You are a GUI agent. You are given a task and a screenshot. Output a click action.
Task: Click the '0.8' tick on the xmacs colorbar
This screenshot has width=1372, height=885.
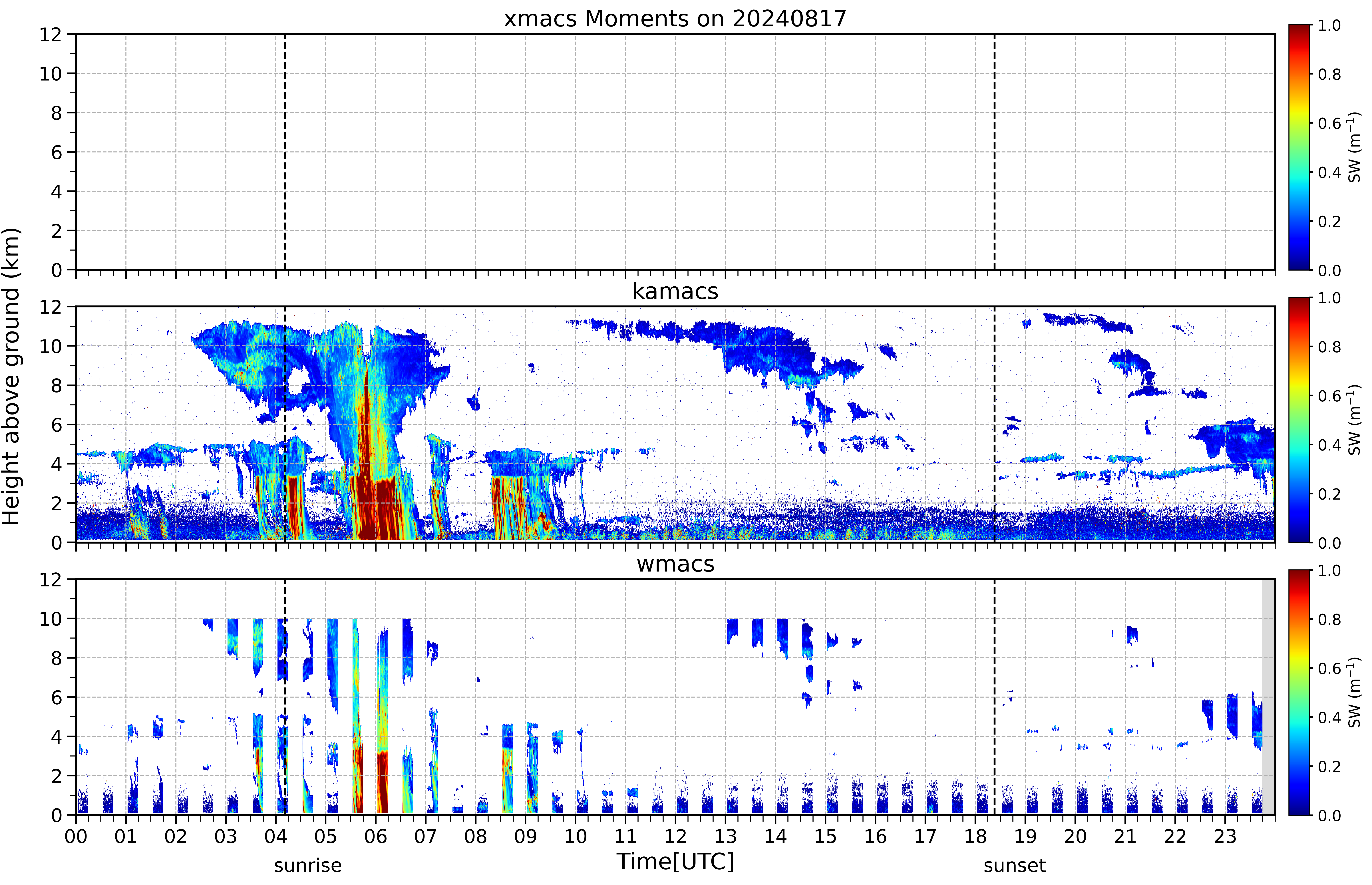pyautogui.click(x=1329, y=74)
